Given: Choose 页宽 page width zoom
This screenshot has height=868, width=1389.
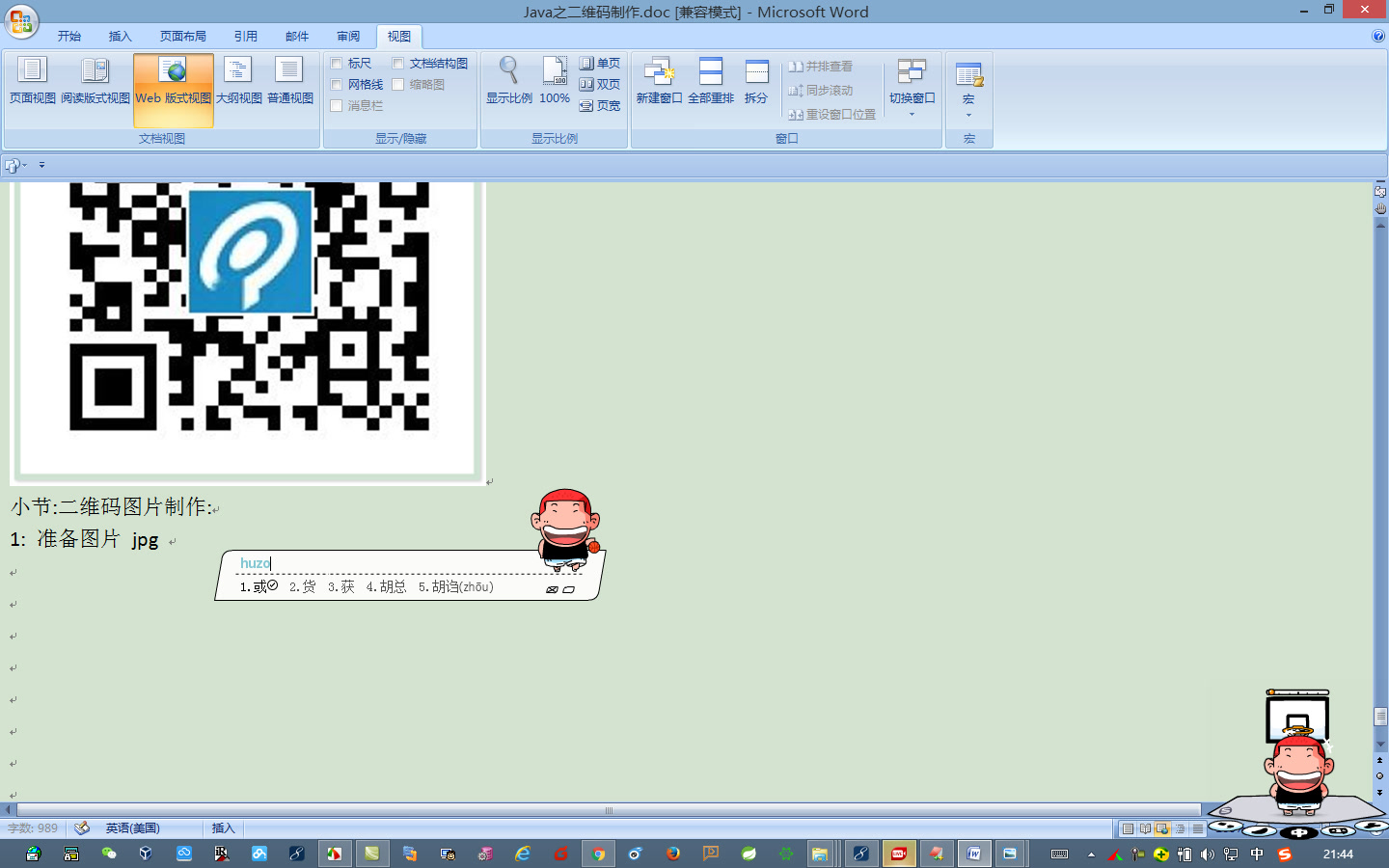Looking at the screenshot, I should coord(600,106).
